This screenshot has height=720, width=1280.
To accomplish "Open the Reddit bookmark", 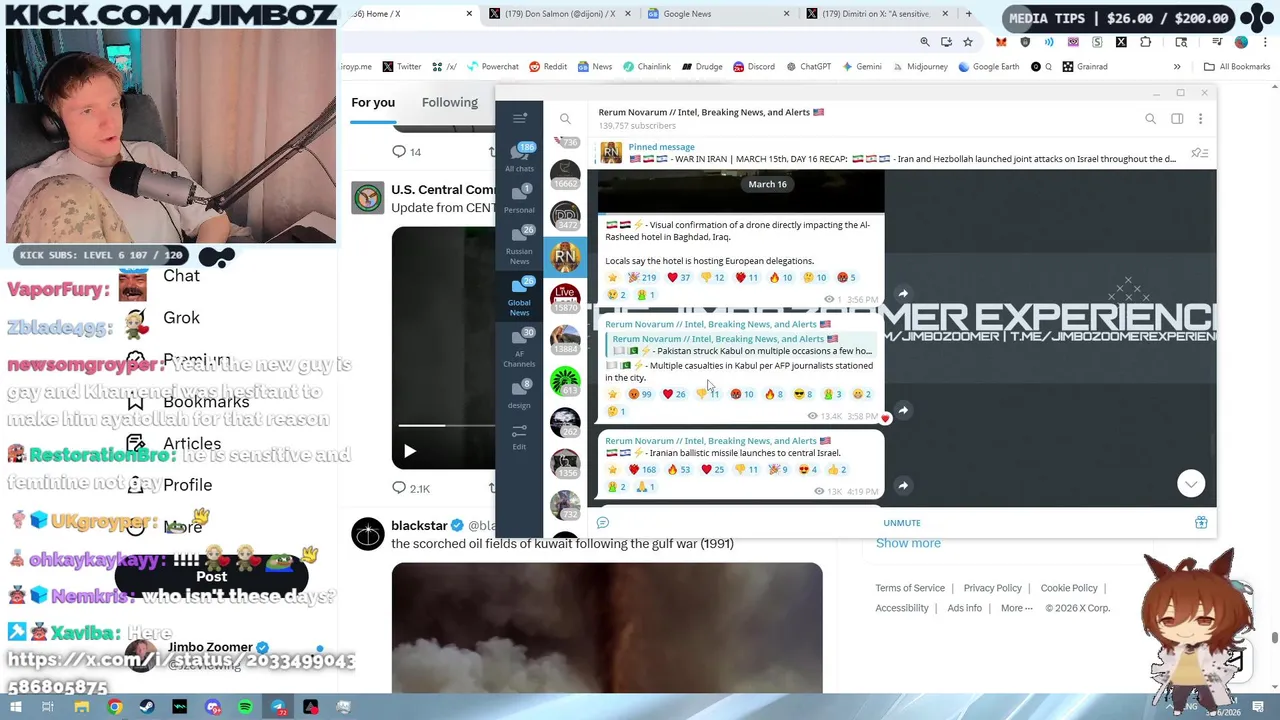I will pyautogui.click(x=548, y=67).
